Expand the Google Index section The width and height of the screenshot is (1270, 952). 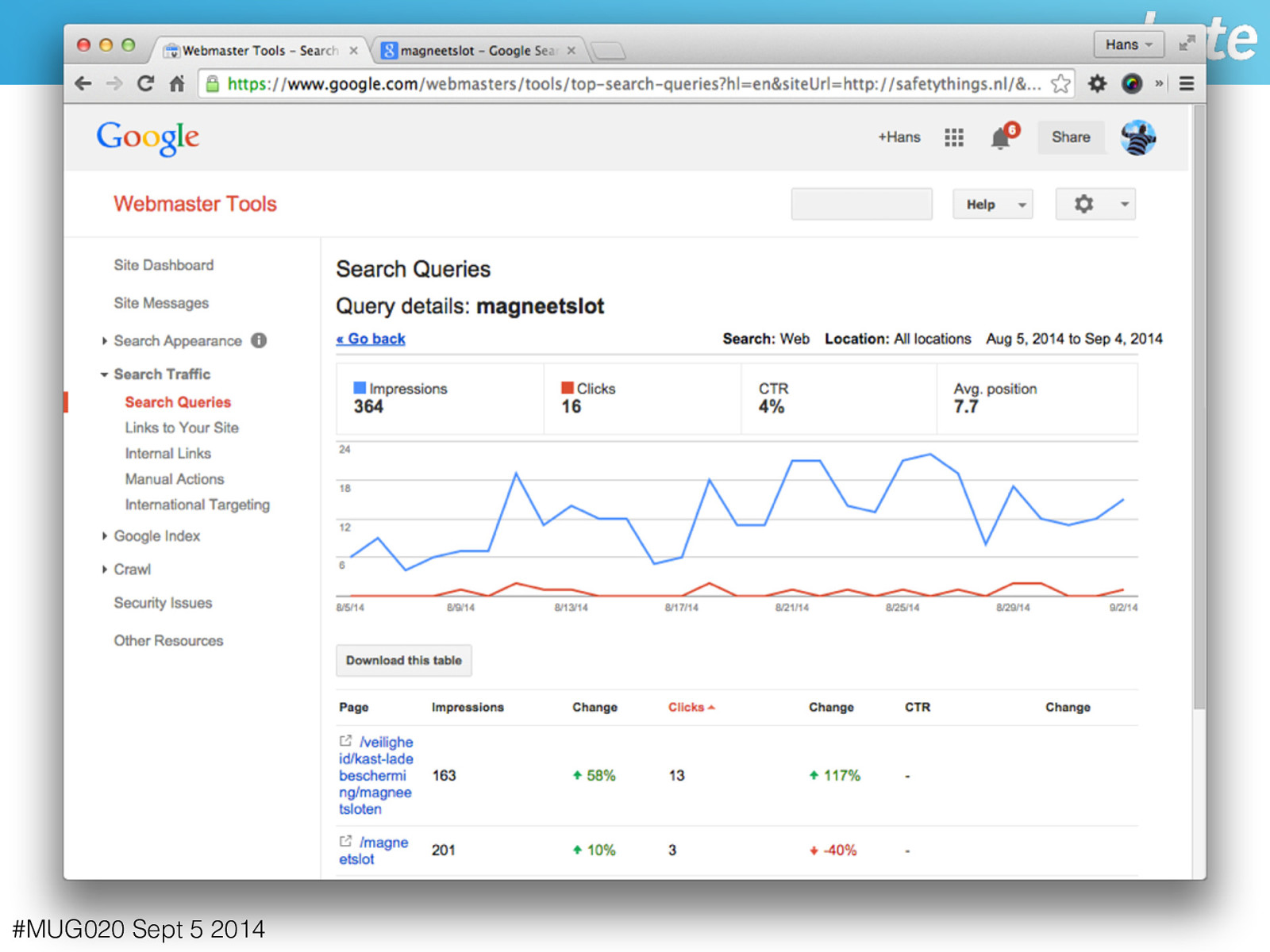point(104,536)
